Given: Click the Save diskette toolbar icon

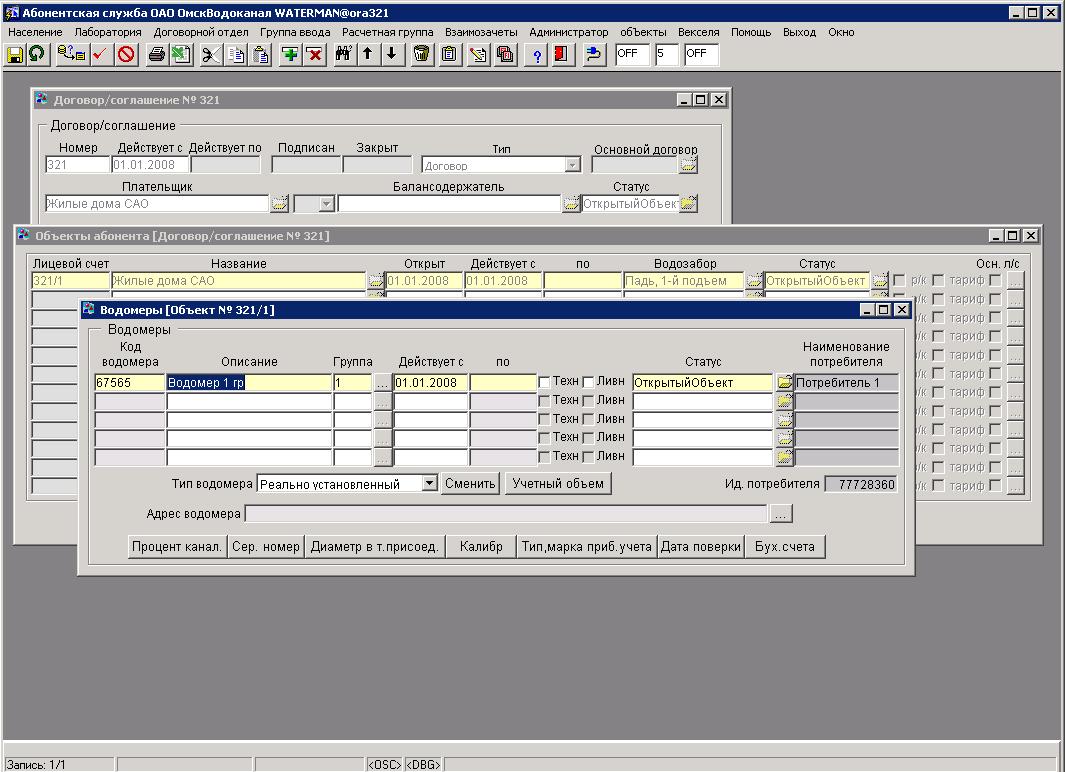Looking at the screenshot, I should 15,54.
